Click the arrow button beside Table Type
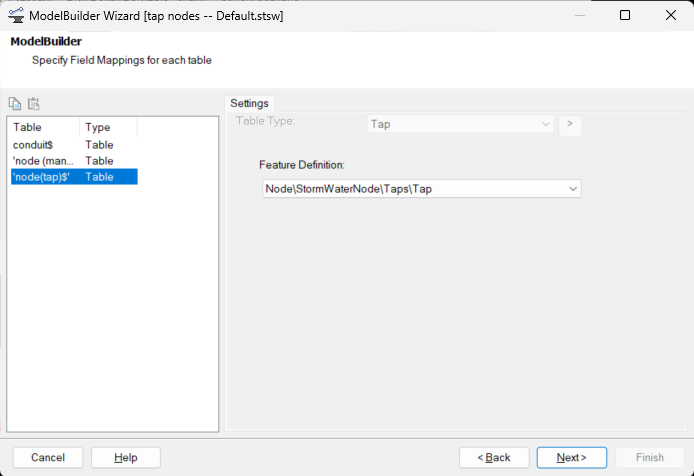Viewport: 694px width, 476px height. click(570, 124)
